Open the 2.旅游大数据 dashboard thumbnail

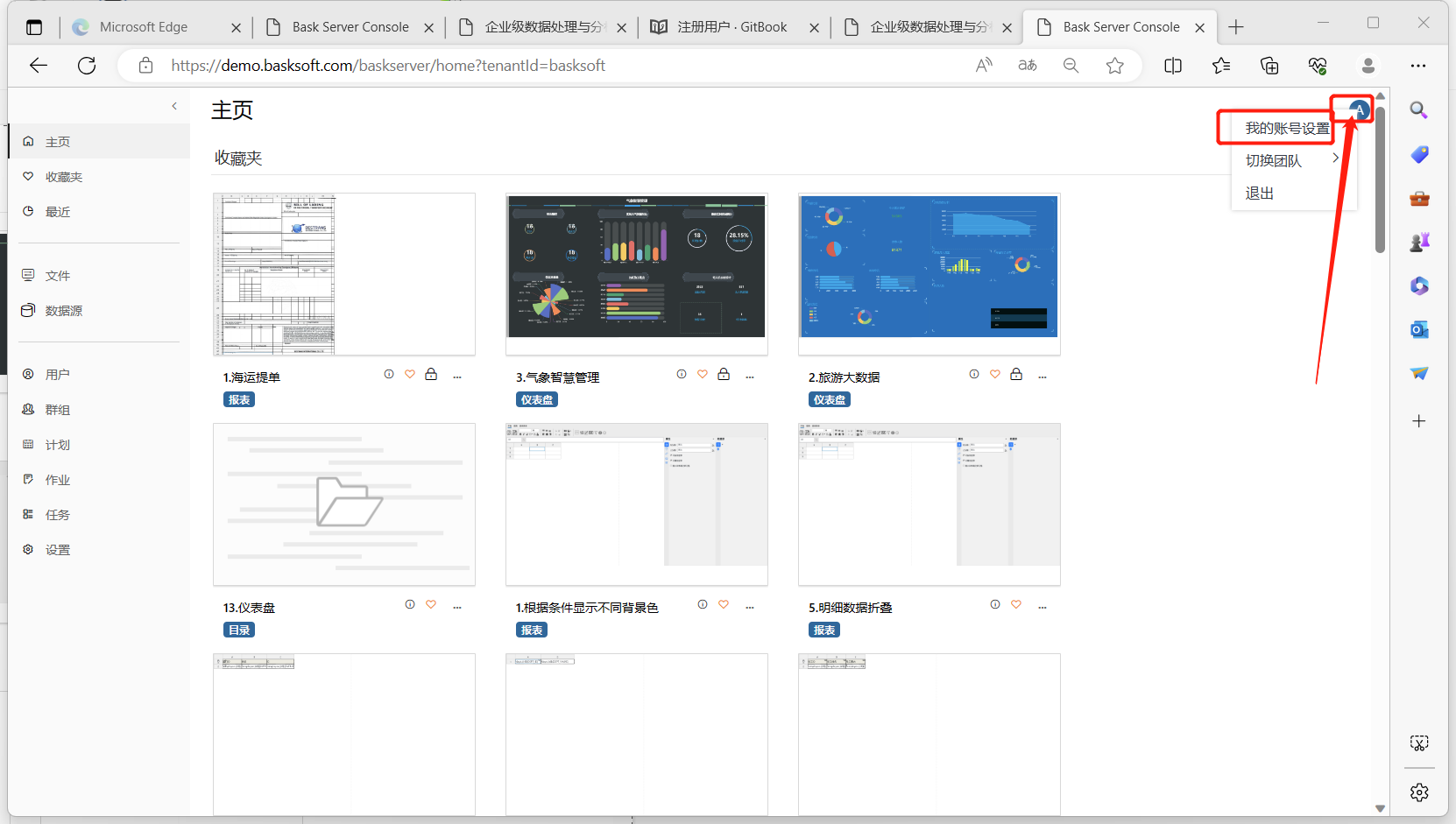click(x=929, y=274)
